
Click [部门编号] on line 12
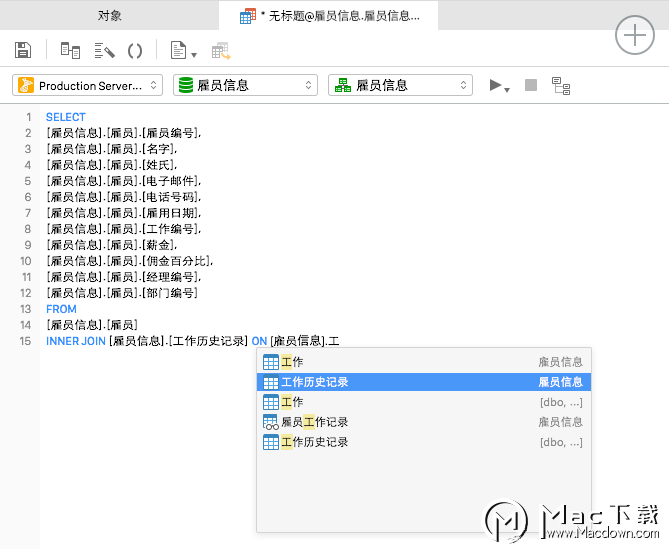click(x=170, y=293)
